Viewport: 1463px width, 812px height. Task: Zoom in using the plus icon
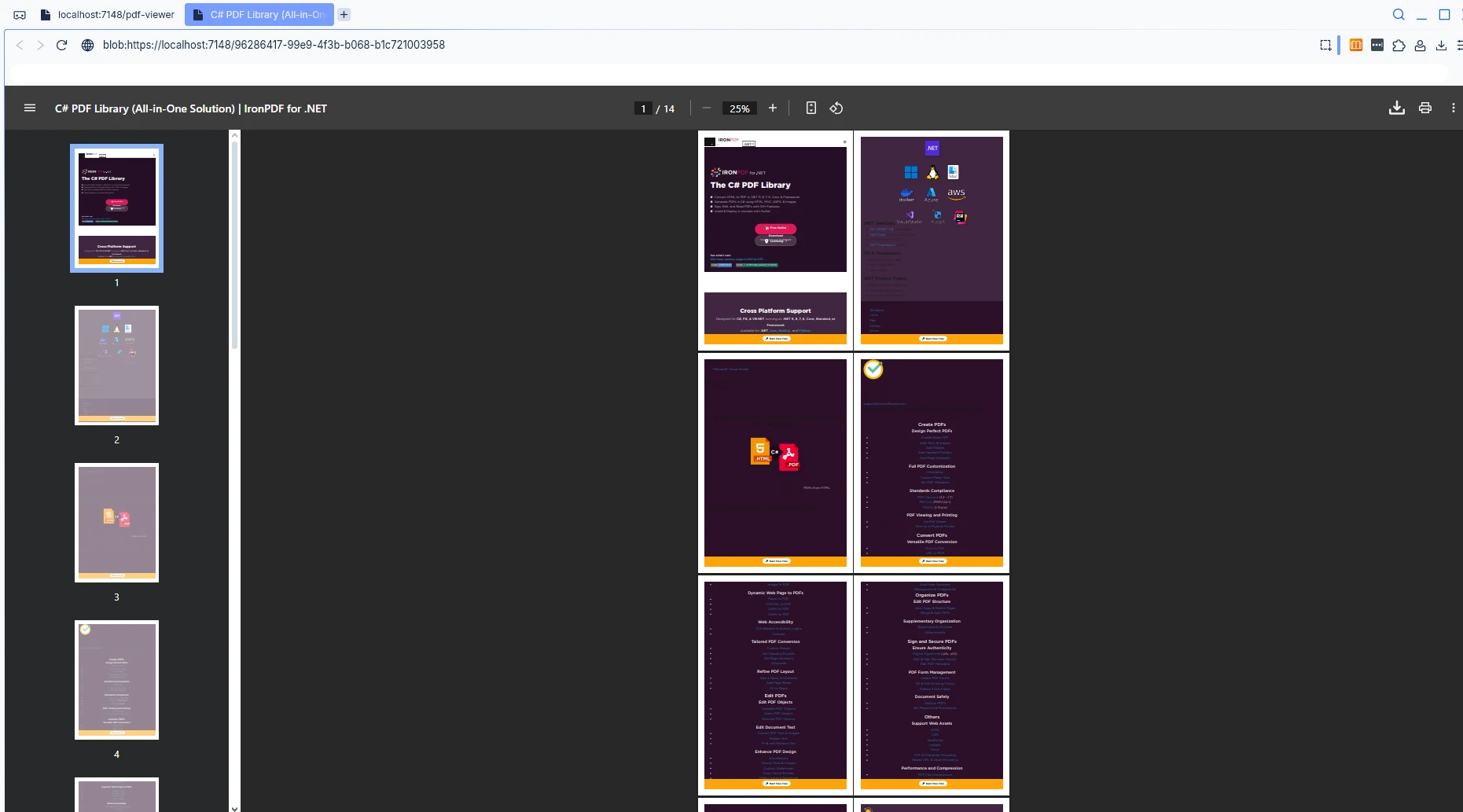pyautogui.click(x=772, y=108)
